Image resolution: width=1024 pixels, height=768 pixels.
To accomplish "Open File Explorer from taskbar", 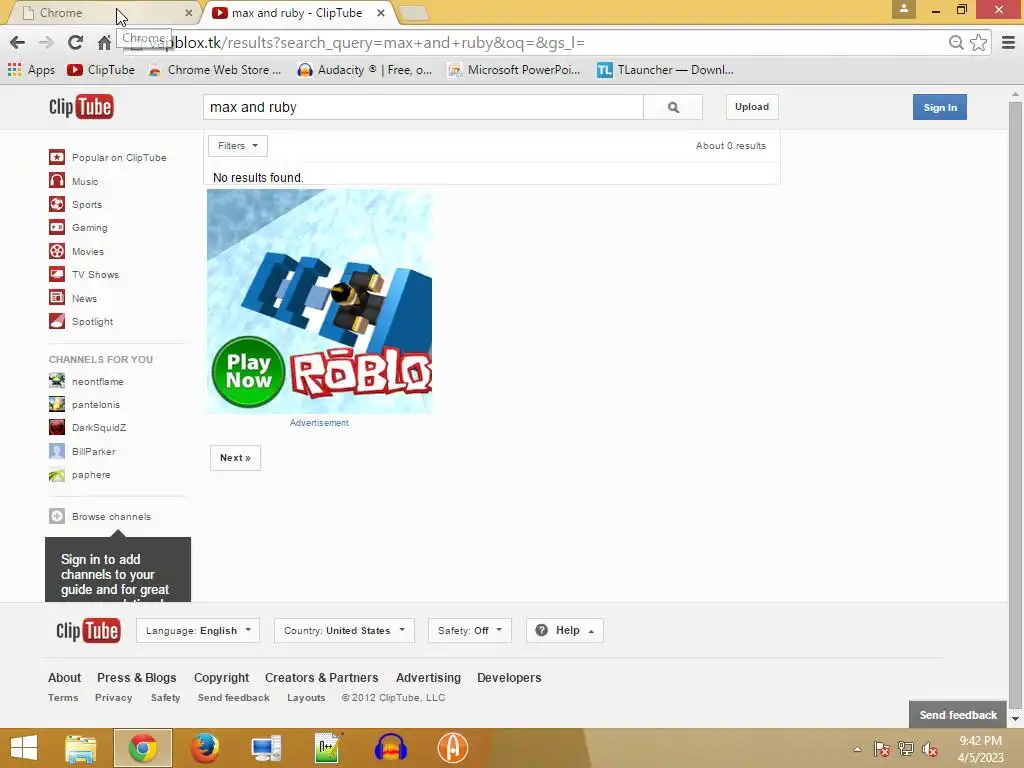I will click(x=80, y=748).
